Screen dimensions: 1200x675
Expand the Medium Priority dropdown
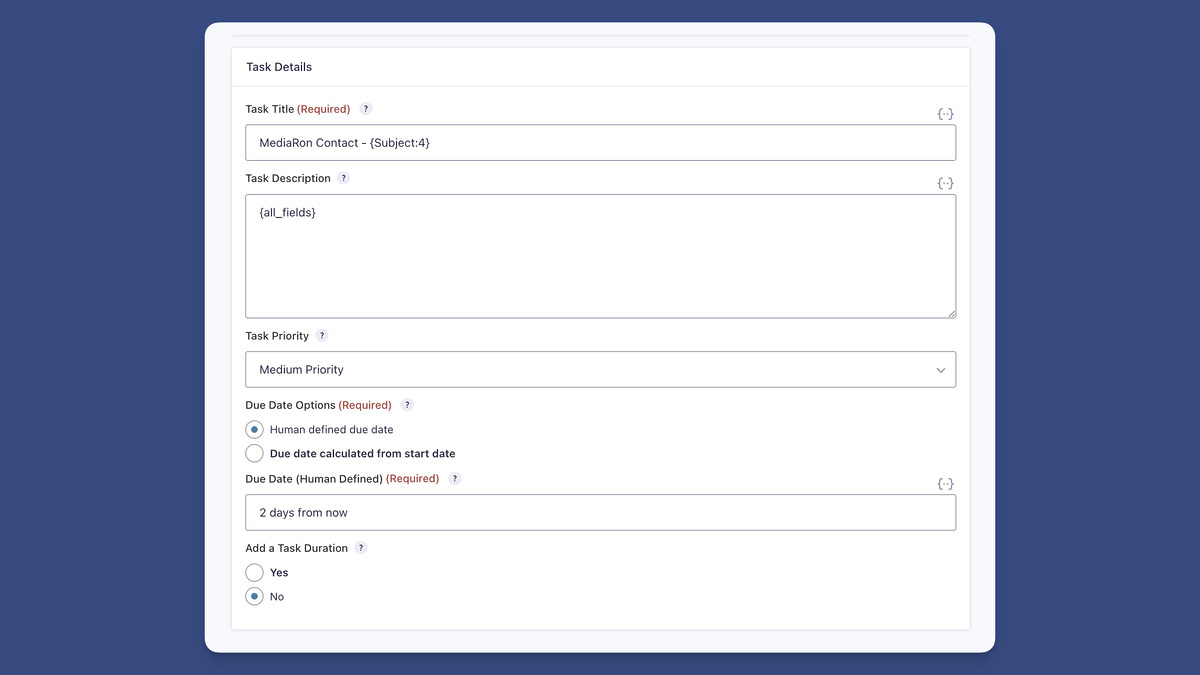[x=600, y=370]
